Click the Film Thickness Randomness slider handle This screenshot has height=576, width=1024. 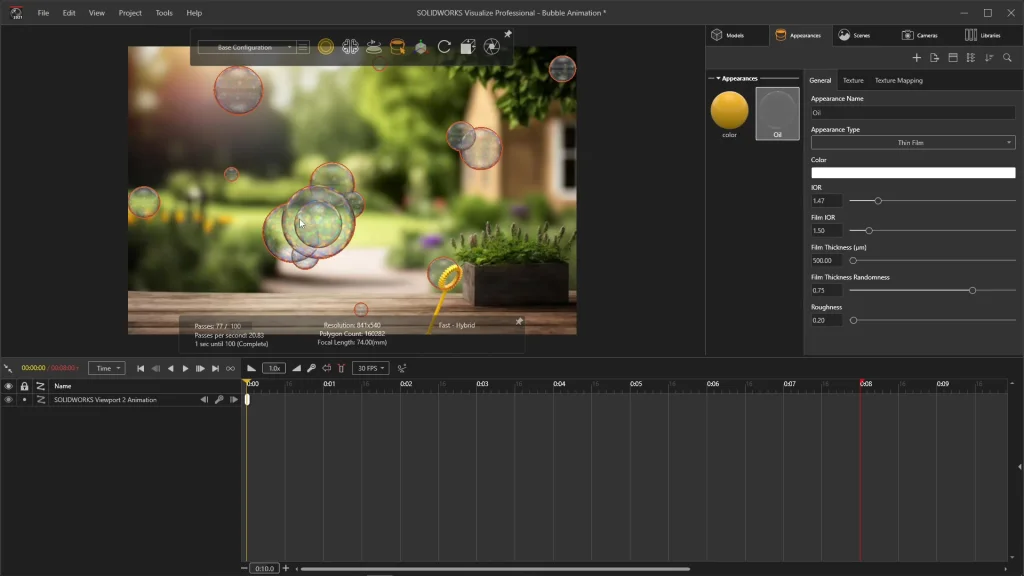[972, 291]
